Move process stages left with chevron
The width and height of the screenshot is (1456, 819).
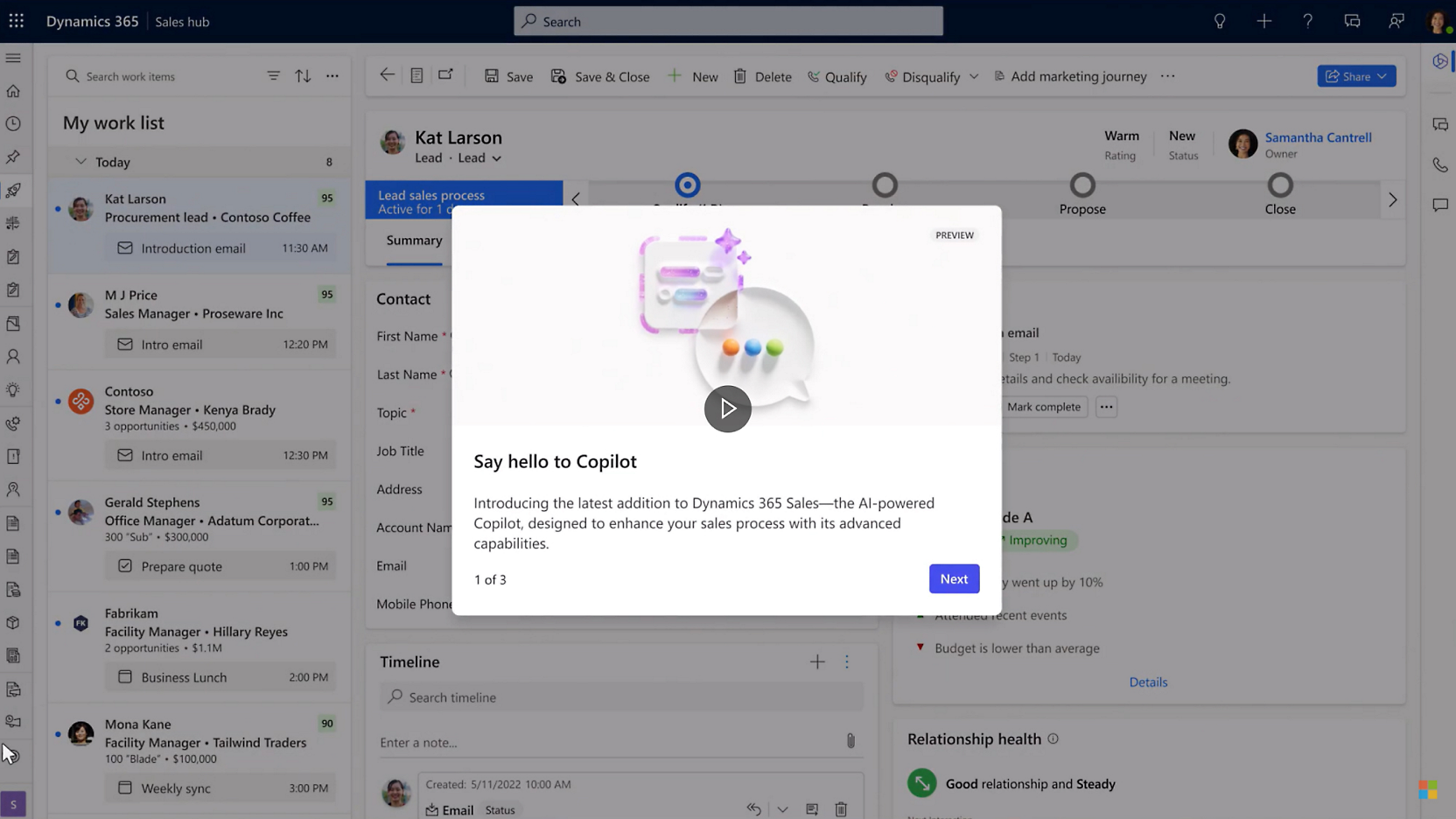click(576, 199)
